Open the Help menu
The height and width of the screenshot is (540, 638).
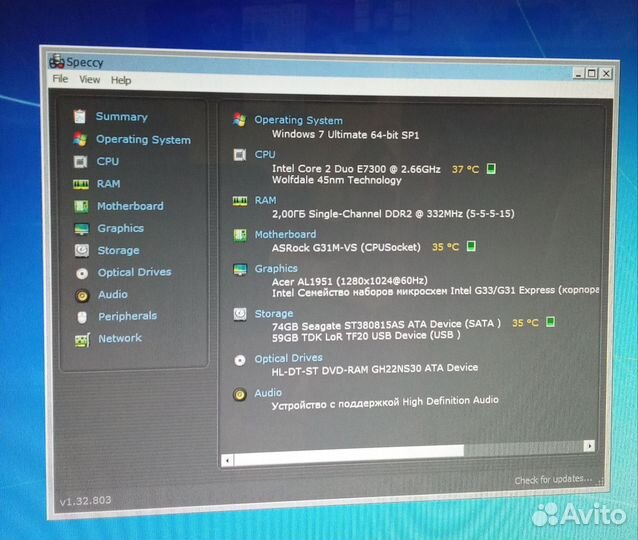(x=121, y=80)
